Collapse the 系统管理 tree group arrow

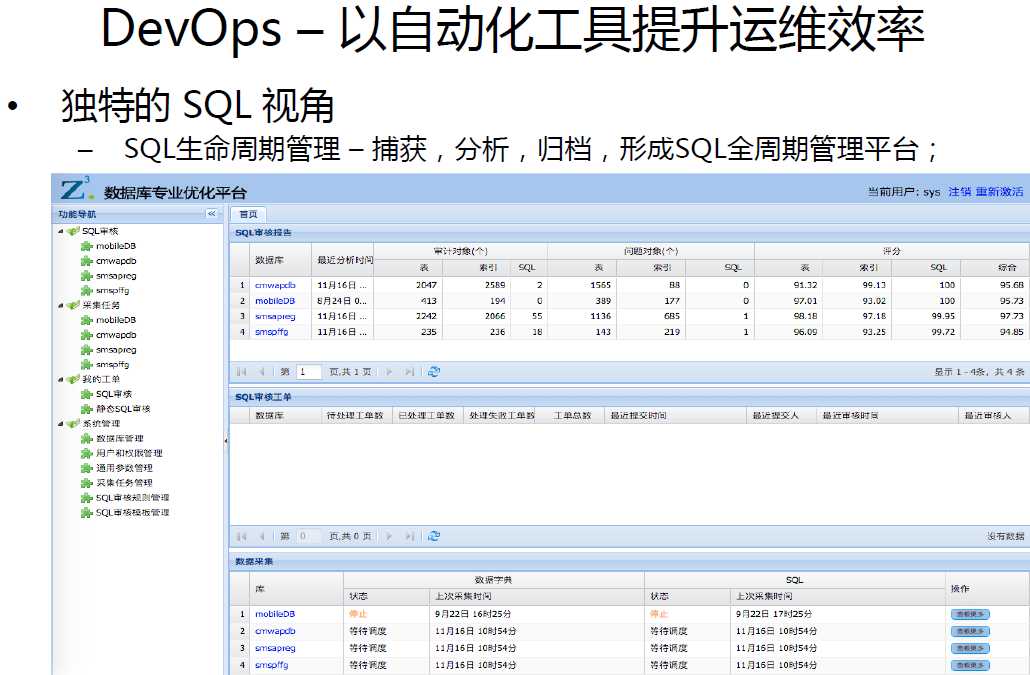tap(60, 424)
